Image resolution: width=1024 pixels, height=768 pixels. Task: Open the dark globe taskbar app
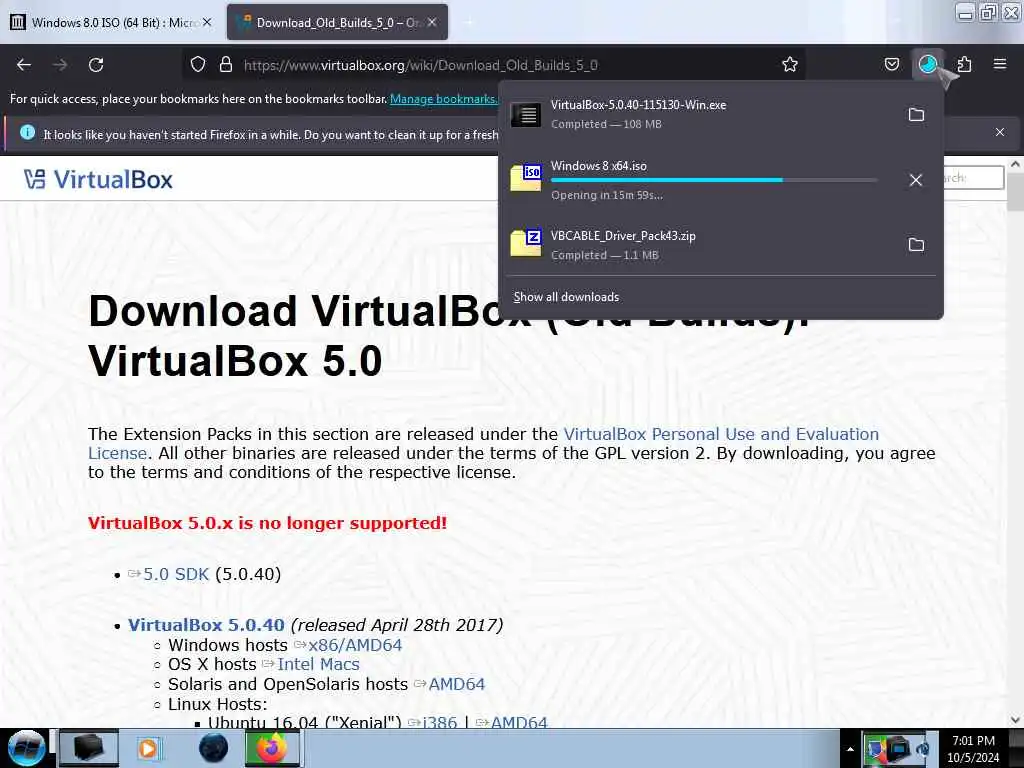point(213,748)
